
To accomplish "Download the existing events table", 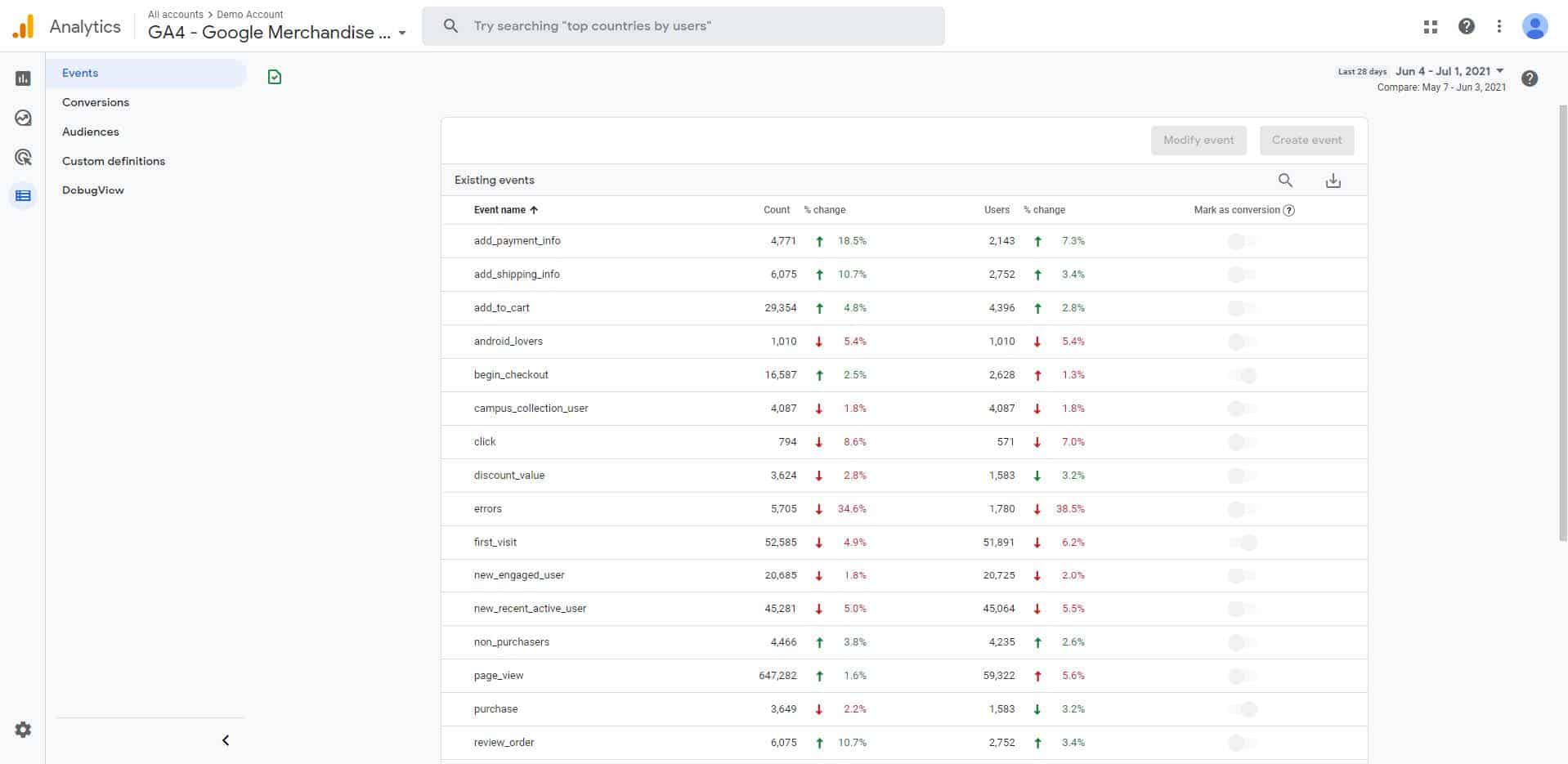I will [1333, 181].
